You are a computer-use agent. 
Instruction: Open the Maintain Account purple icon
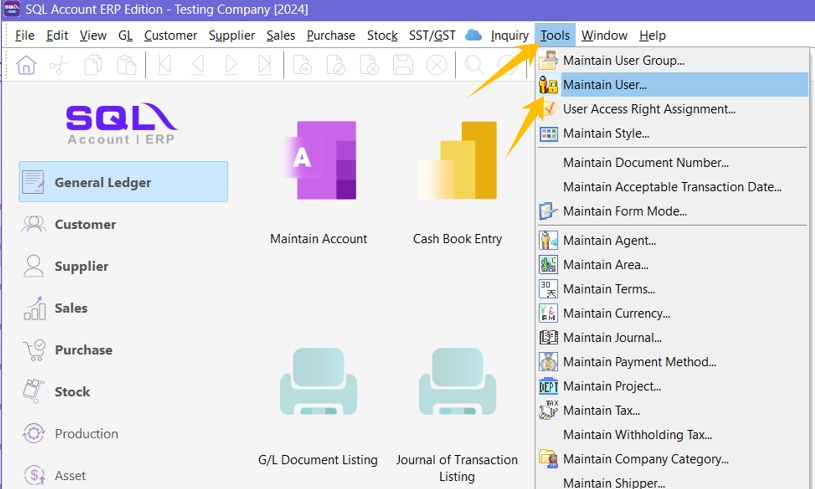point(319,161)
